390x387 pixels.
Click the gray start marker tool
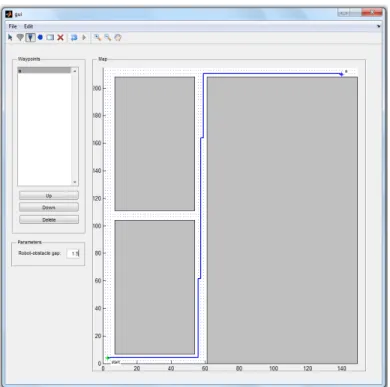point(20,37)
